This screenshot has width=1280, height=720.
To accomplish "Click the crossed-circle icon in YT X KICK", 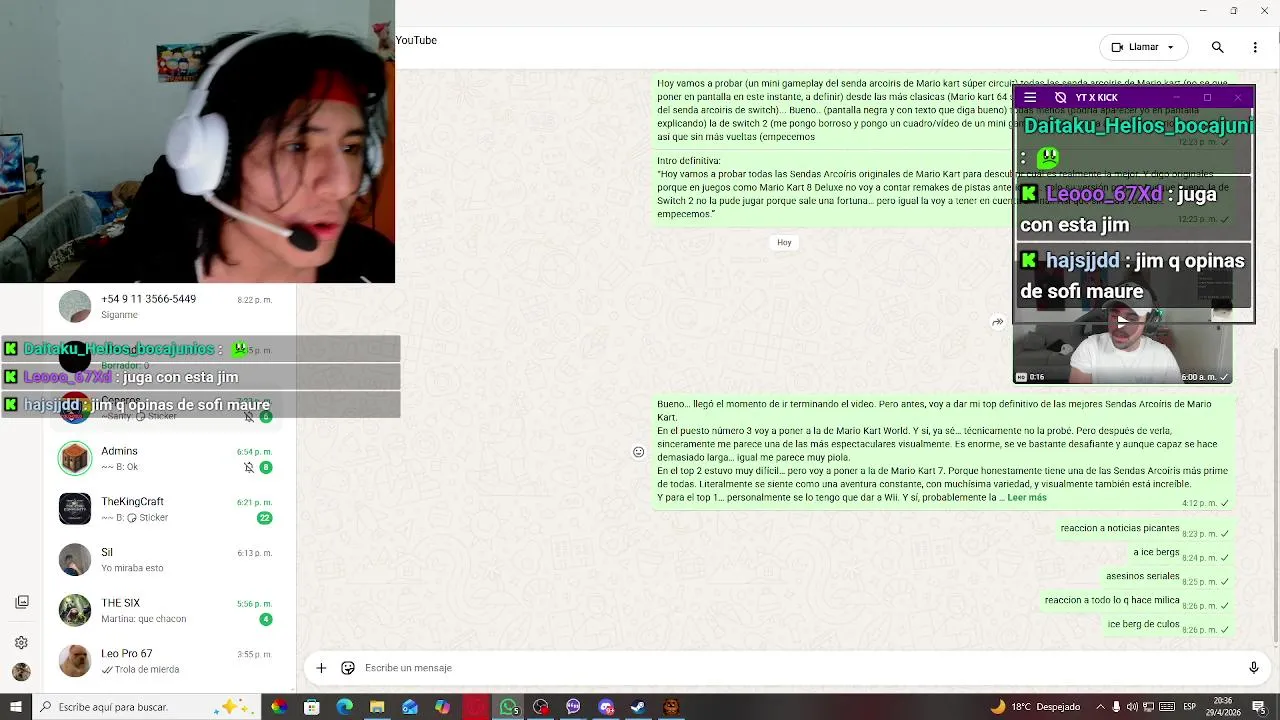I will (x=1061, y=97).
